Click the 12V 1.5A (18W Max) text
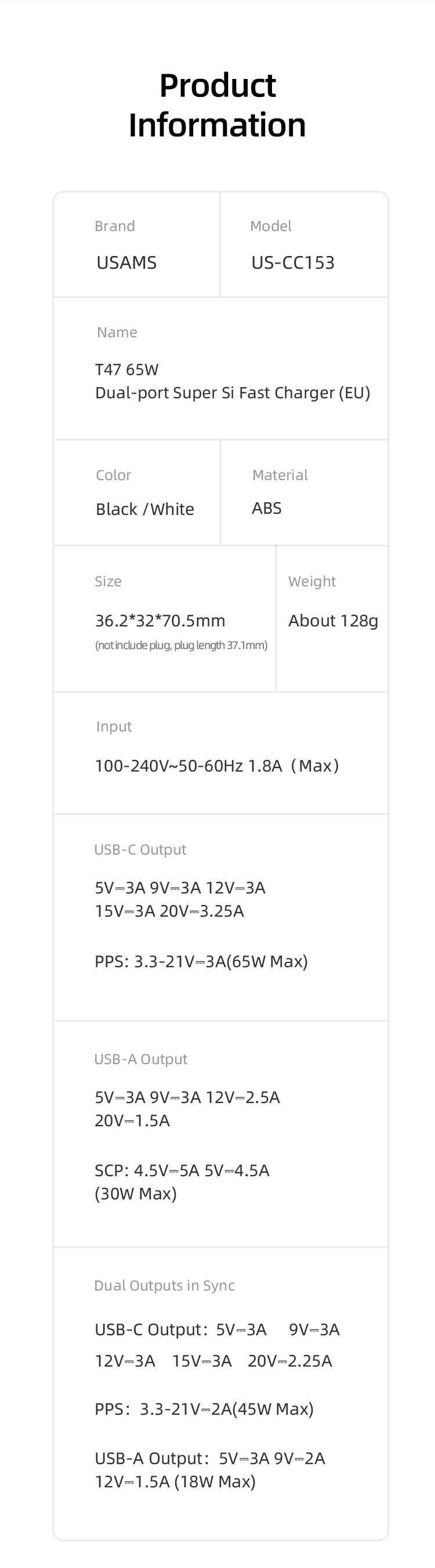This screenshot has width=435, height=1568. (175, 1482)
